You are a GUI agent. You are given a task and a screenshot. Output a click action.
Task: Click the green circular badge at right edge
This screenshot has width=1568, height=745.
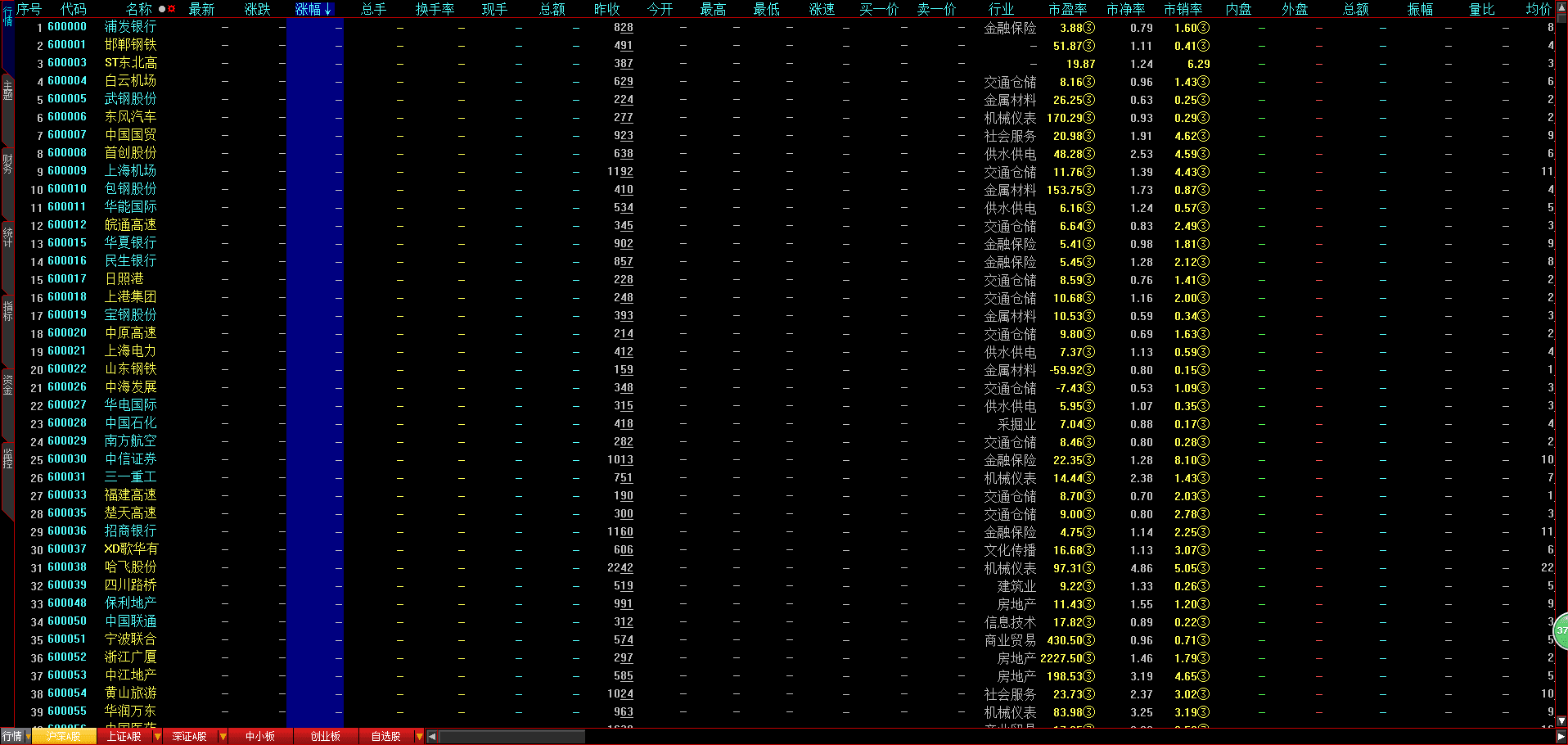point(1561,630)
